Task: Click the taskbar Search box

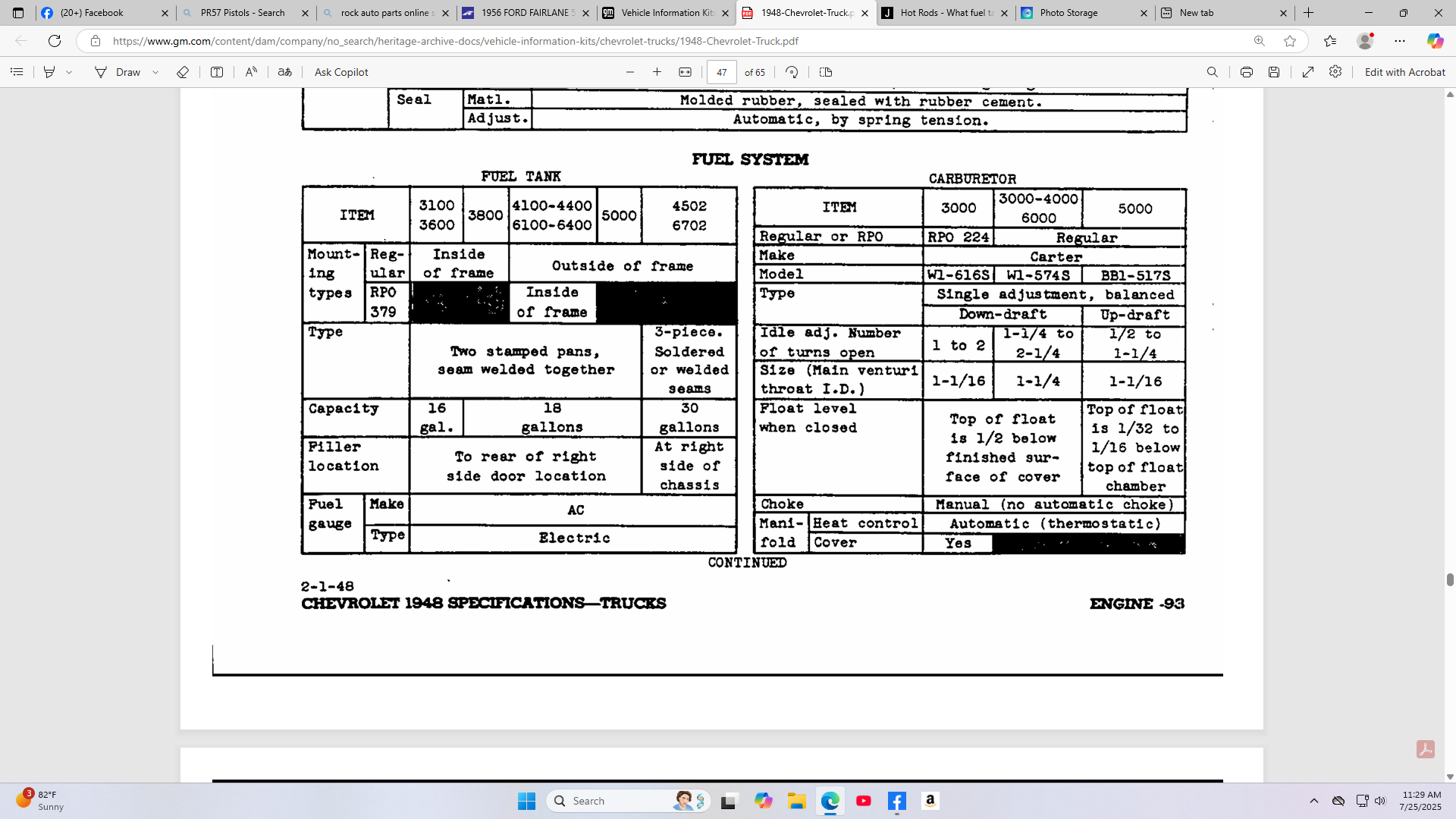Action: coord(628,801)
